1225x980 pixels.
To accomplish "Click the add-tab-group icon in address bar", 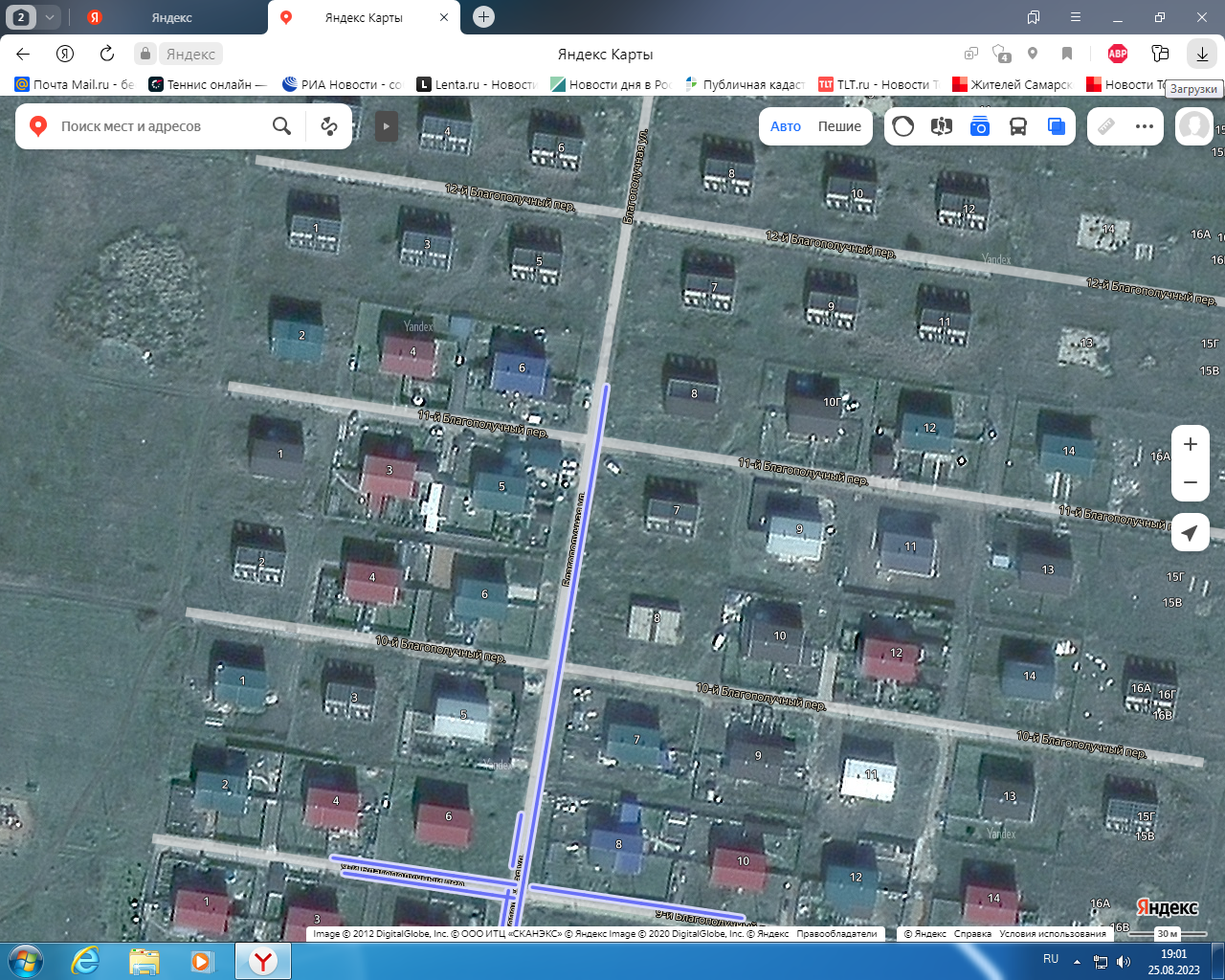I will click(970, 54).
